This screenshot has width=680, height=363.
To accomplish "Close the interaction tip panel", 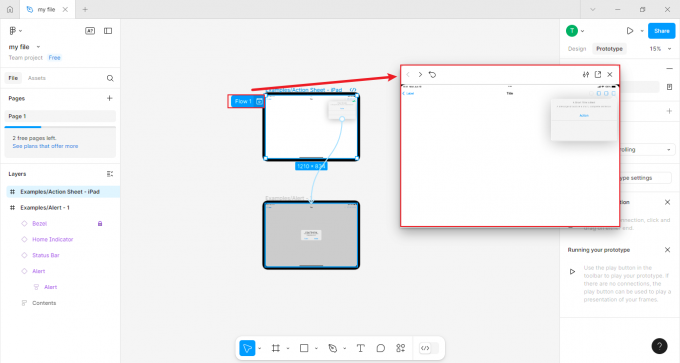I will (667, 202).
